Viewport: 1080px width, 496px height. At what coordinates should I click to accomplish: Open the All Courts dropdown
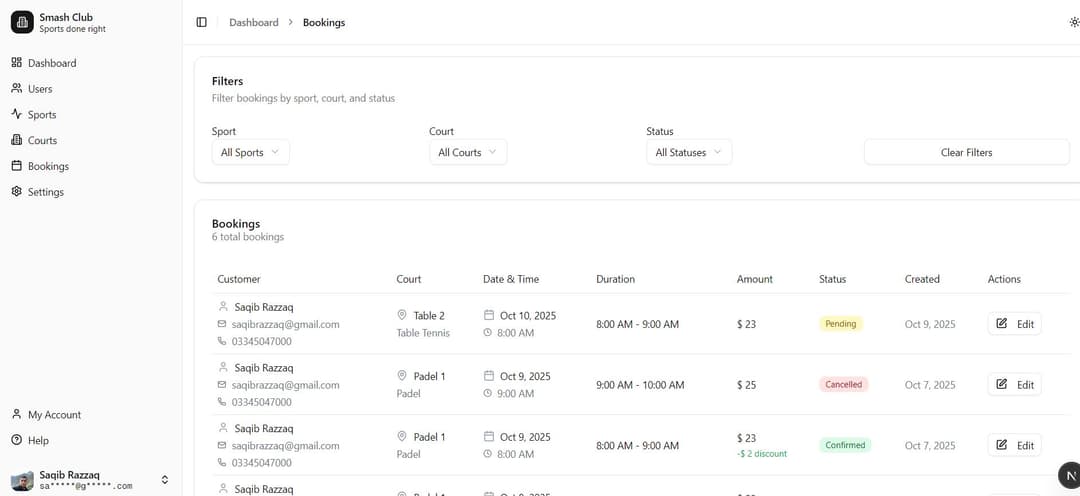pos(468,152)
